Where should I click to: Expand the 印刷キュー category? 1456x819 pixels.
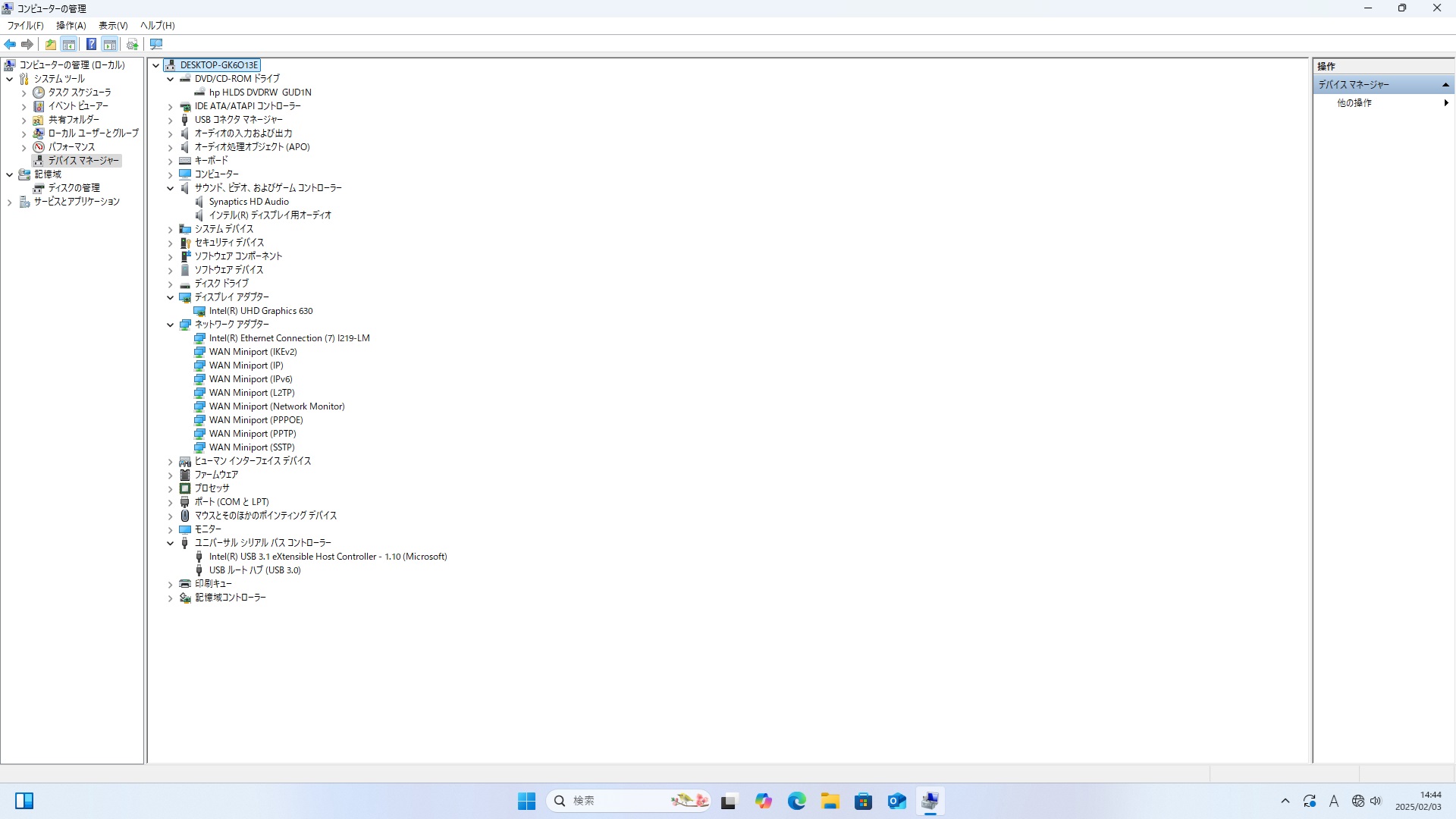[171, 584]
